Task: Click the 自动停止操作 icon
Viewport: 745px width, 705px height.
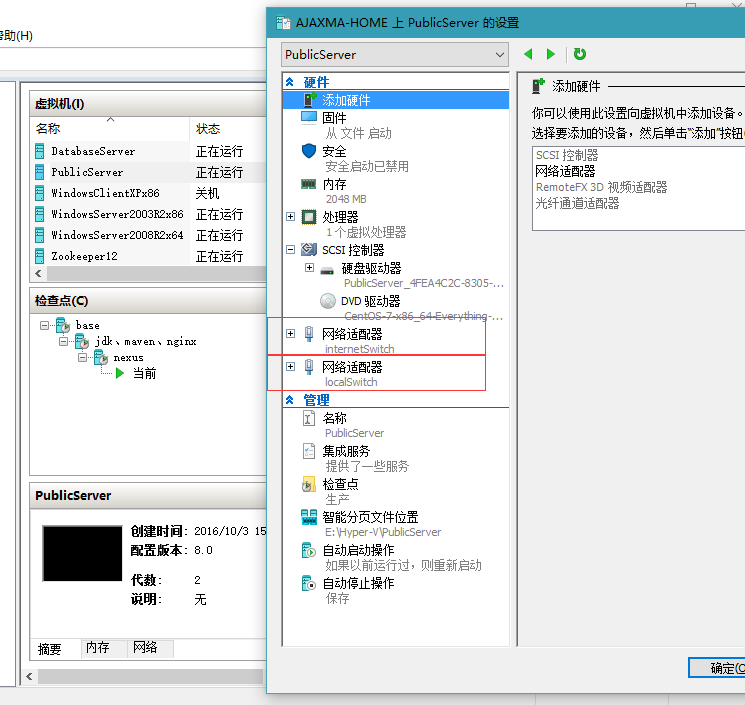Action: tap(309, 583)
